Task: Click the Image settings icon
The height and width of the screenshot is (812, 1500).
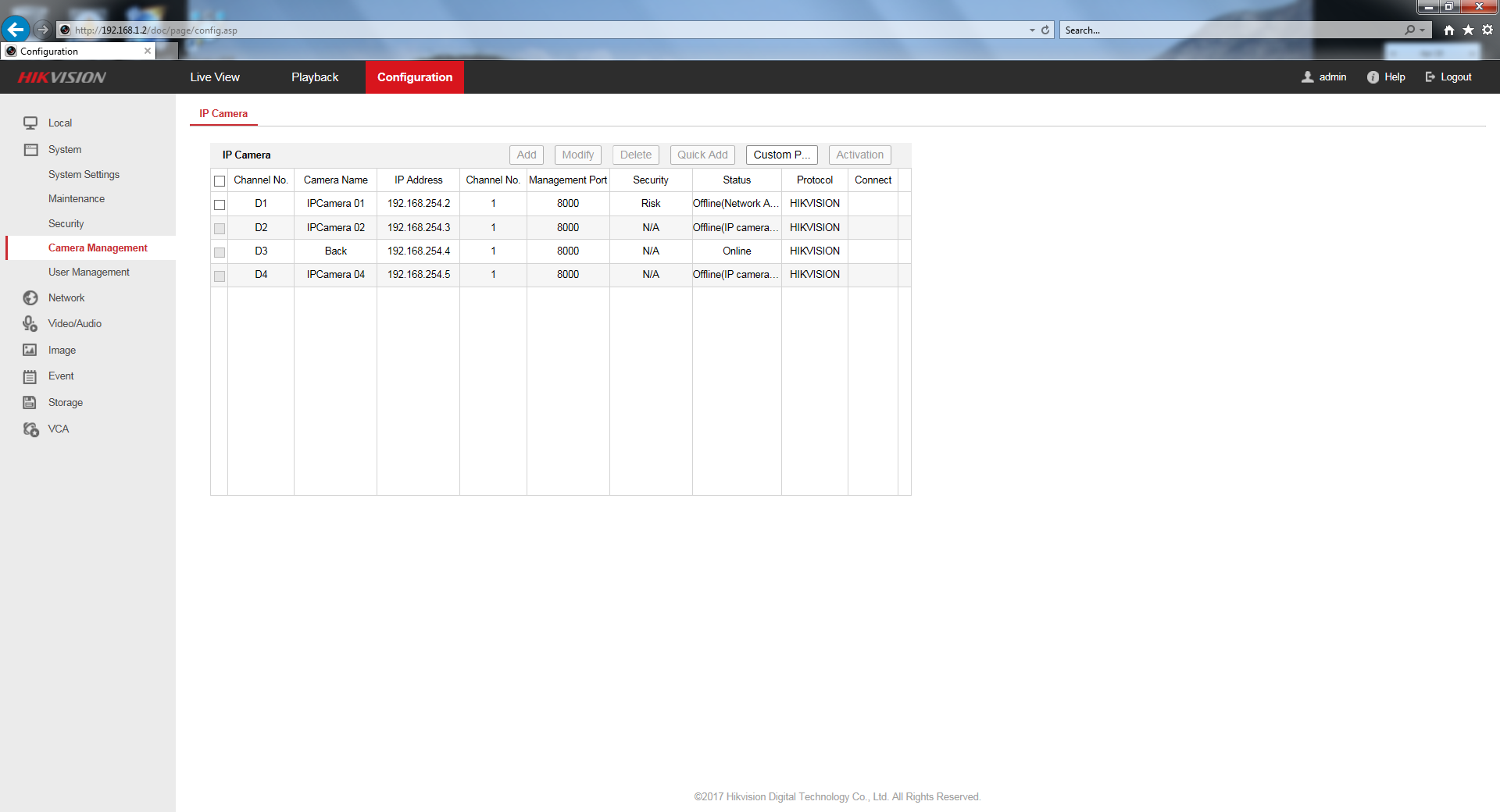Action: point(30,351)
